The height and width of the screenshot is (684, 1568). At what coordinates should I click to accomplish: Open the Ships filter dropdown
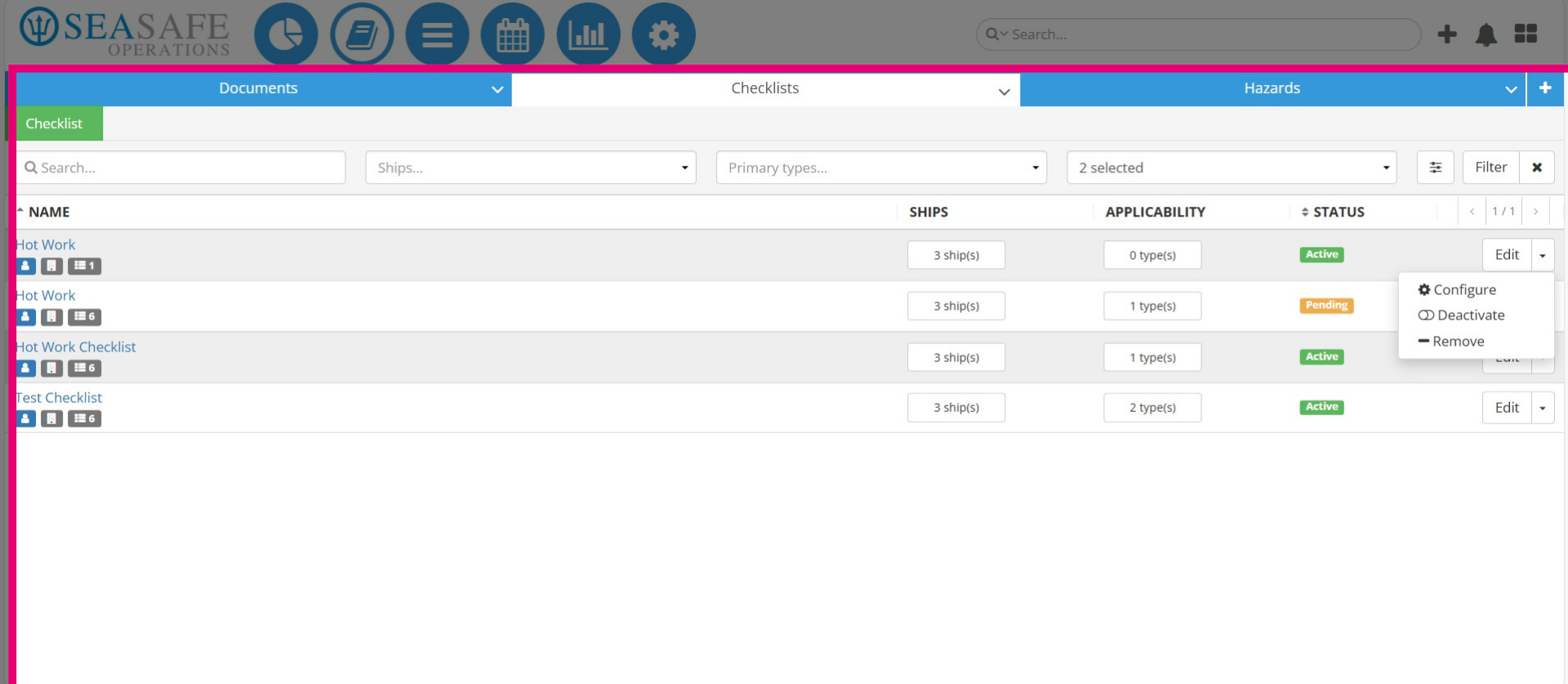pos(531,168)
